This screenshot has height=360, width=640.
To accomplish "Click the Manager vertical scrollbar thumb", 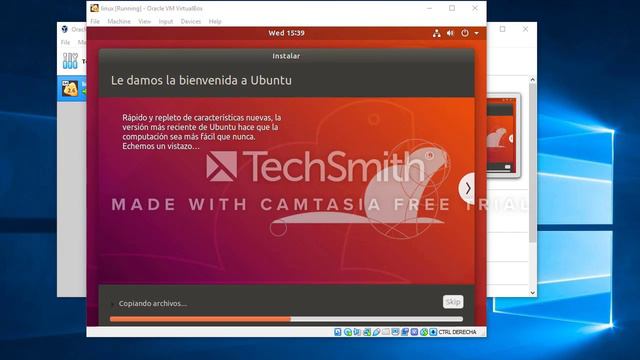I will [x=532, y=162].
